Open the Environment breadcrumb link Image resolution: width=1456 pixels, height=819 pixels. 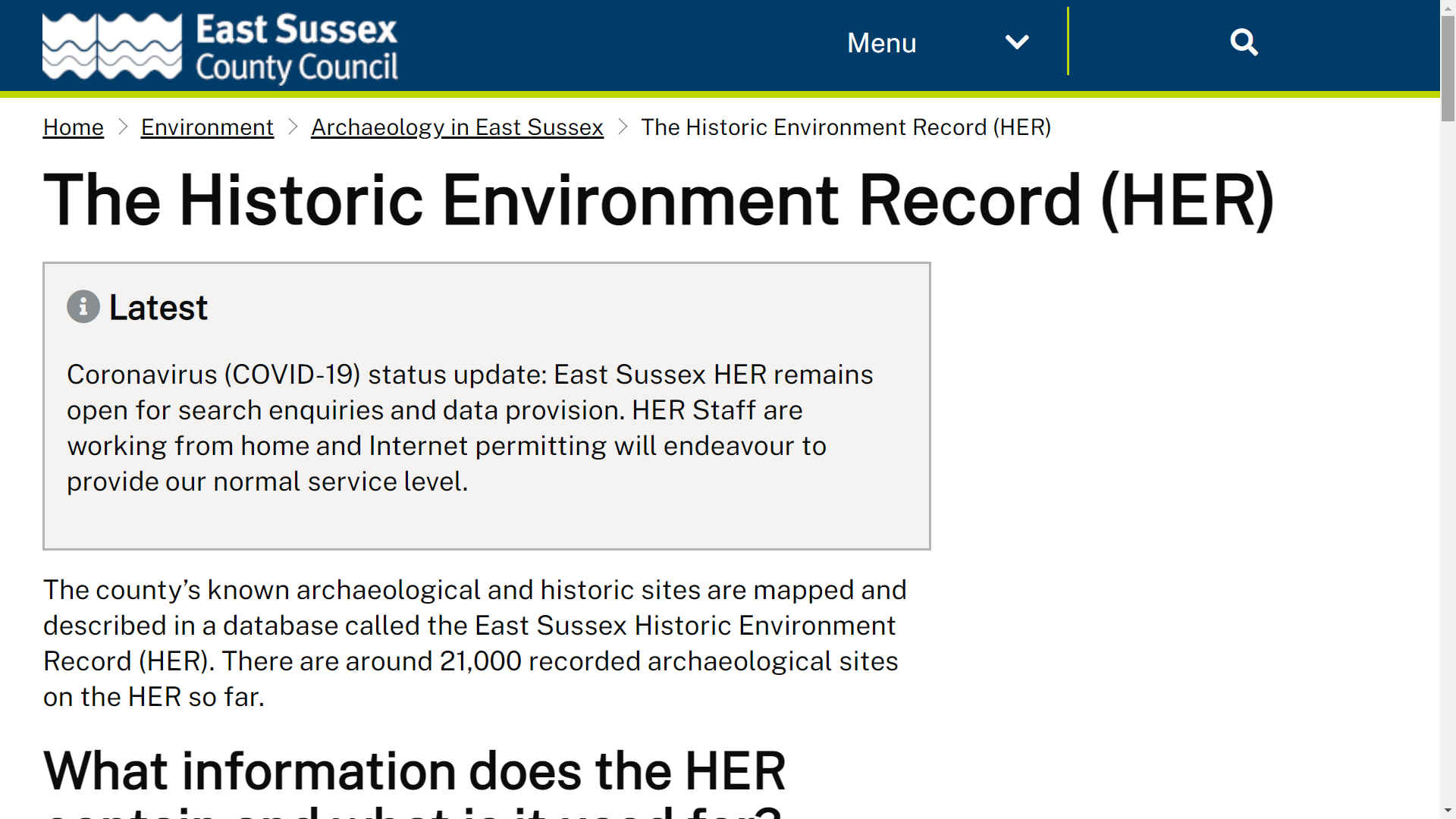207,127
